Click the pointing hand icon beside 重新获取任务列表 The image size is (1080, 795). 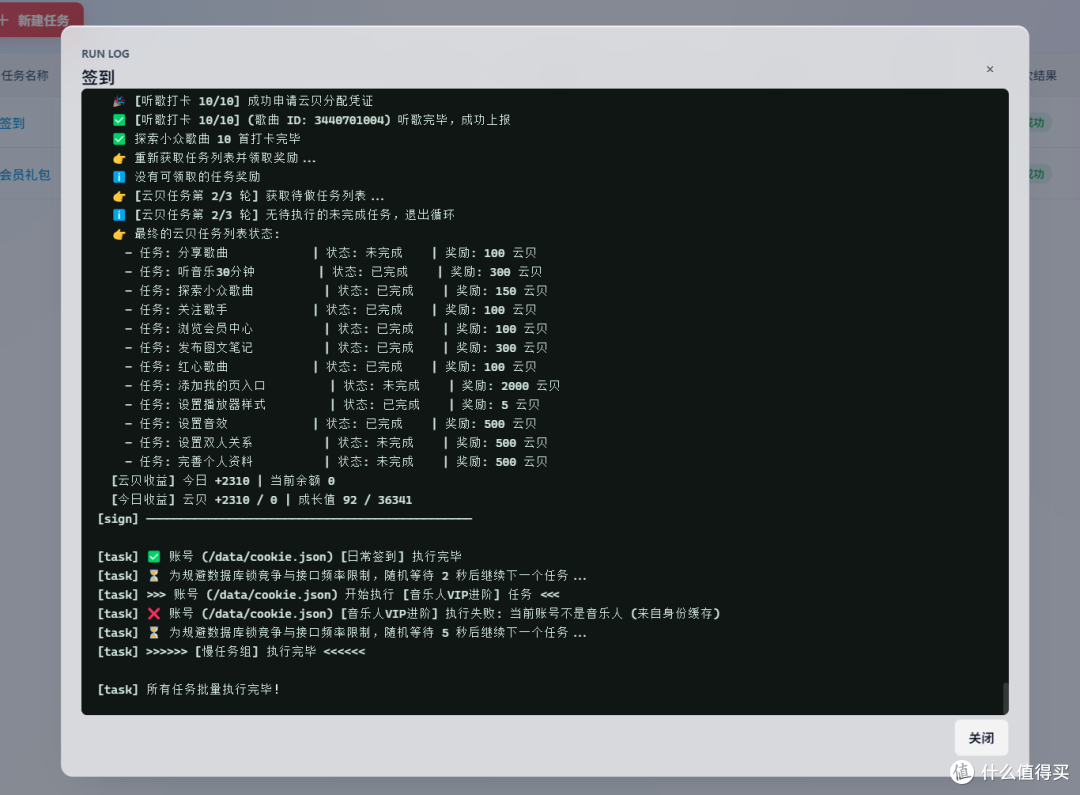point(119,158)
